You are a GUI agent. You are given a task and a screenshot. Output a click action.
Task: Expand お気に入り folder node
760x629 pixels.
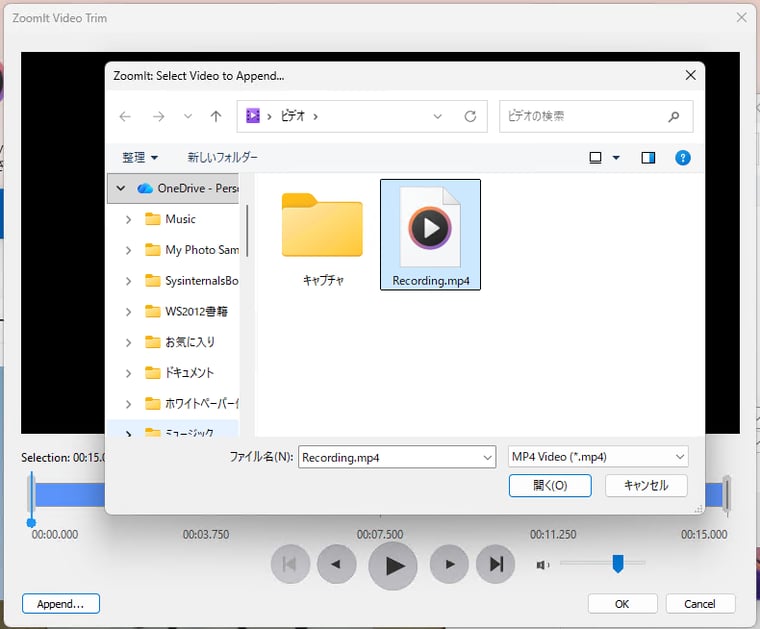click(128, 343)
